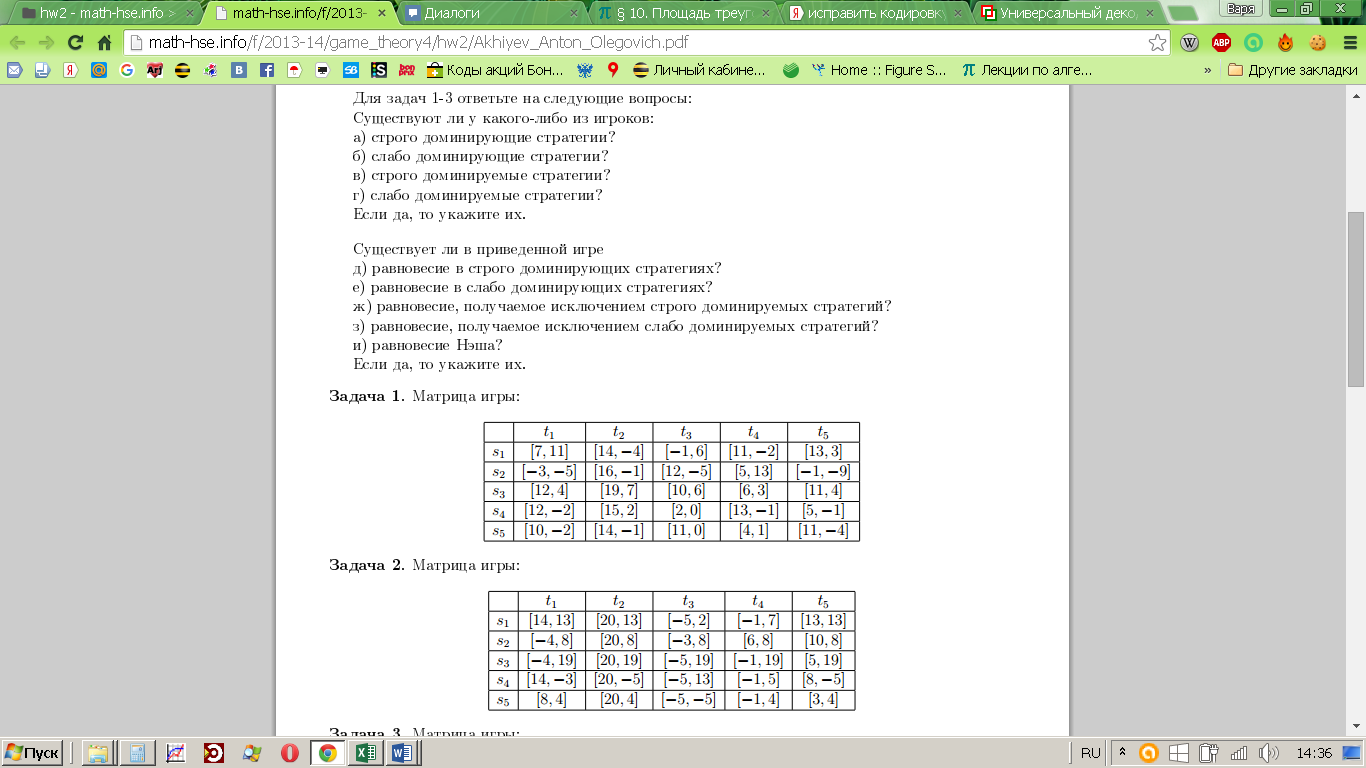Open the green Sberbank bookmark icon
Viewport: 1366px width, 768px height.
point(790,70)
